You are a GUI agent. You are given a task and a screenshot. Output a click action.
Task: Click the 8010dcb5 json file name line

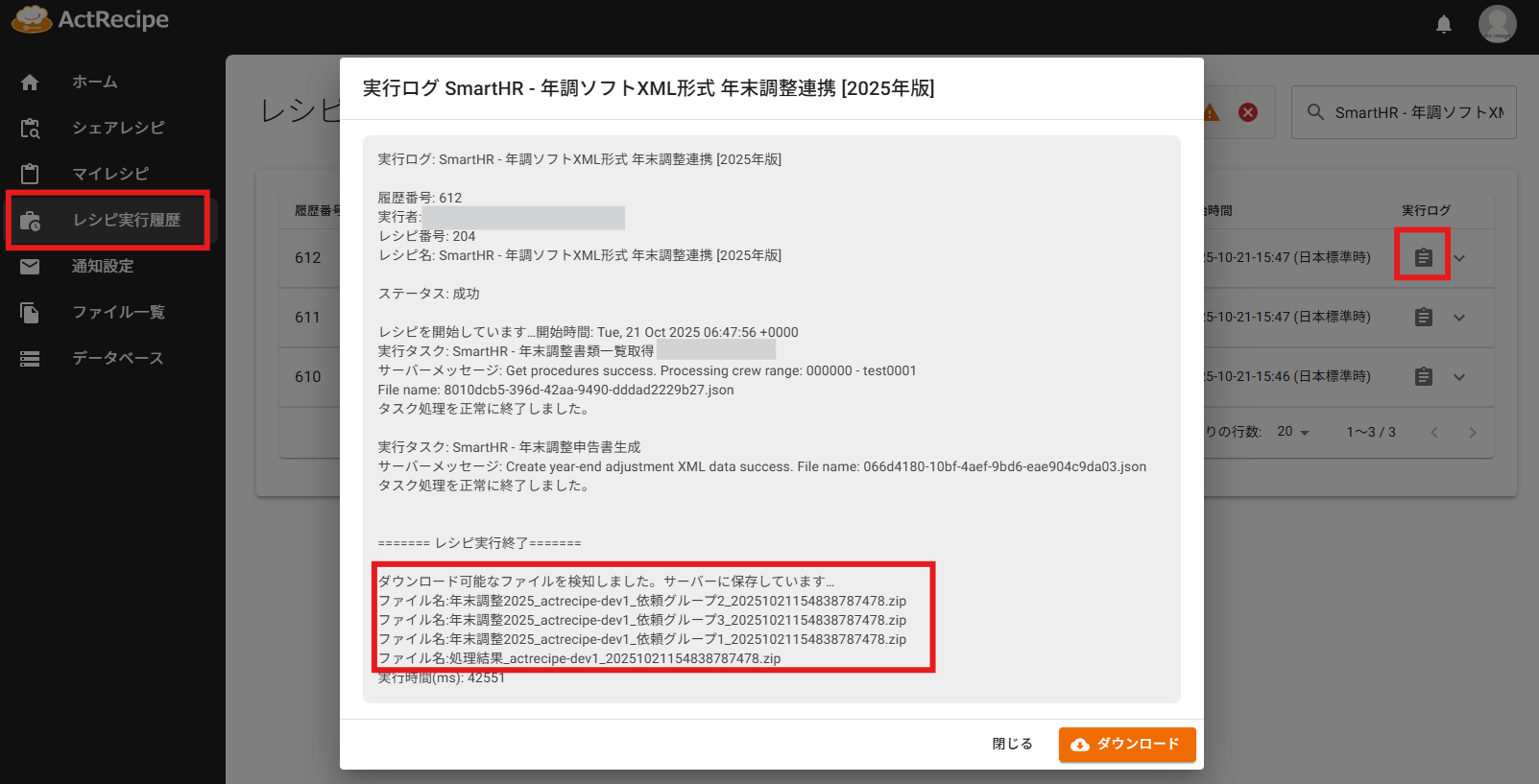[556, 390]
